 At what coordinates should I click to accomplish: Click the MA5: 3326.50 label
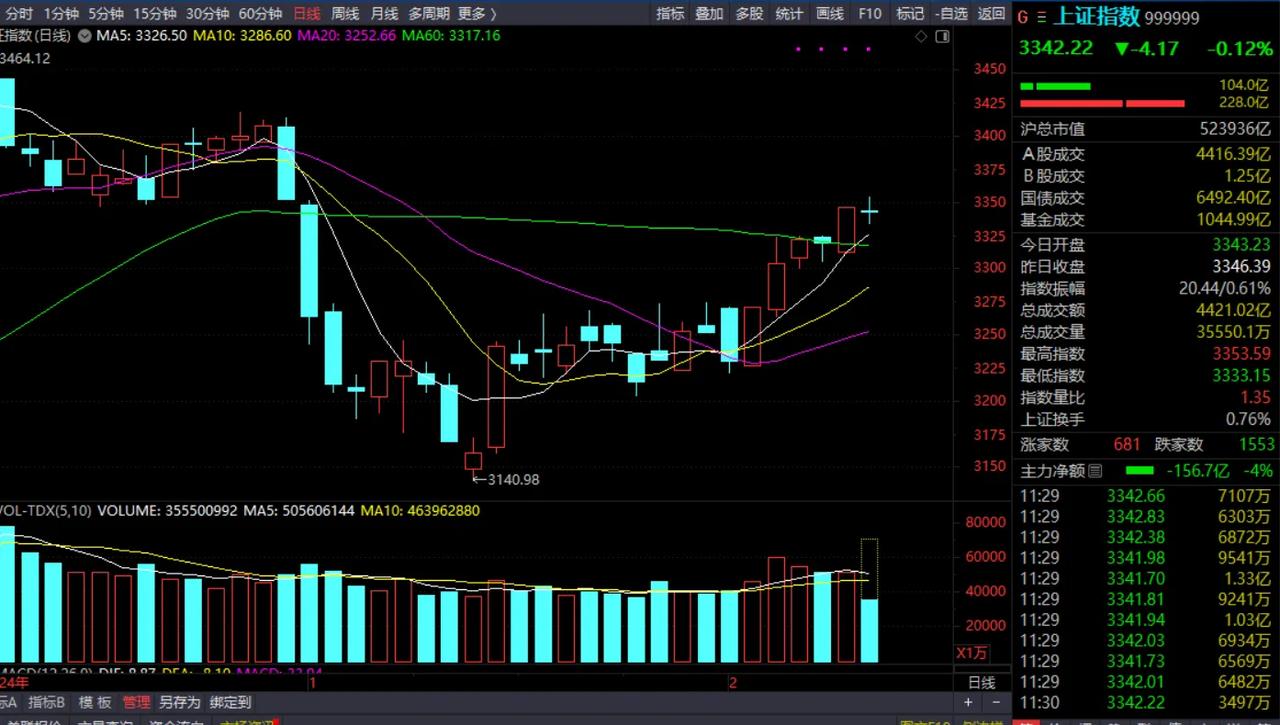coord(140,35)
